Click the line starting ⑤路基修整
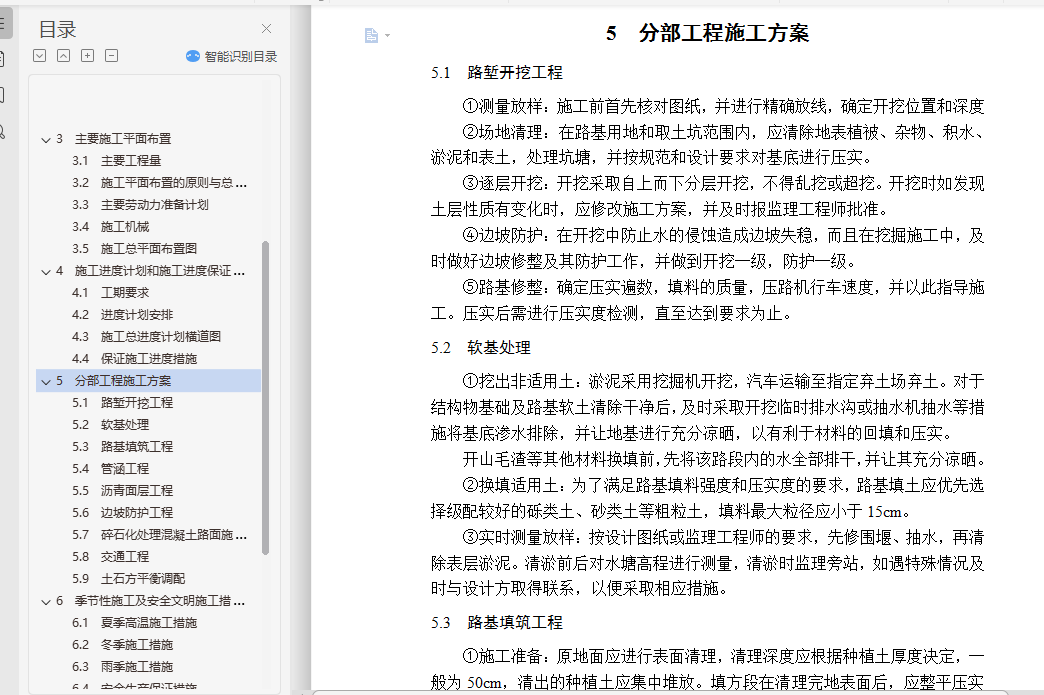The height and width of the screenshot is (695, 1044). click(x=723, y=287)
